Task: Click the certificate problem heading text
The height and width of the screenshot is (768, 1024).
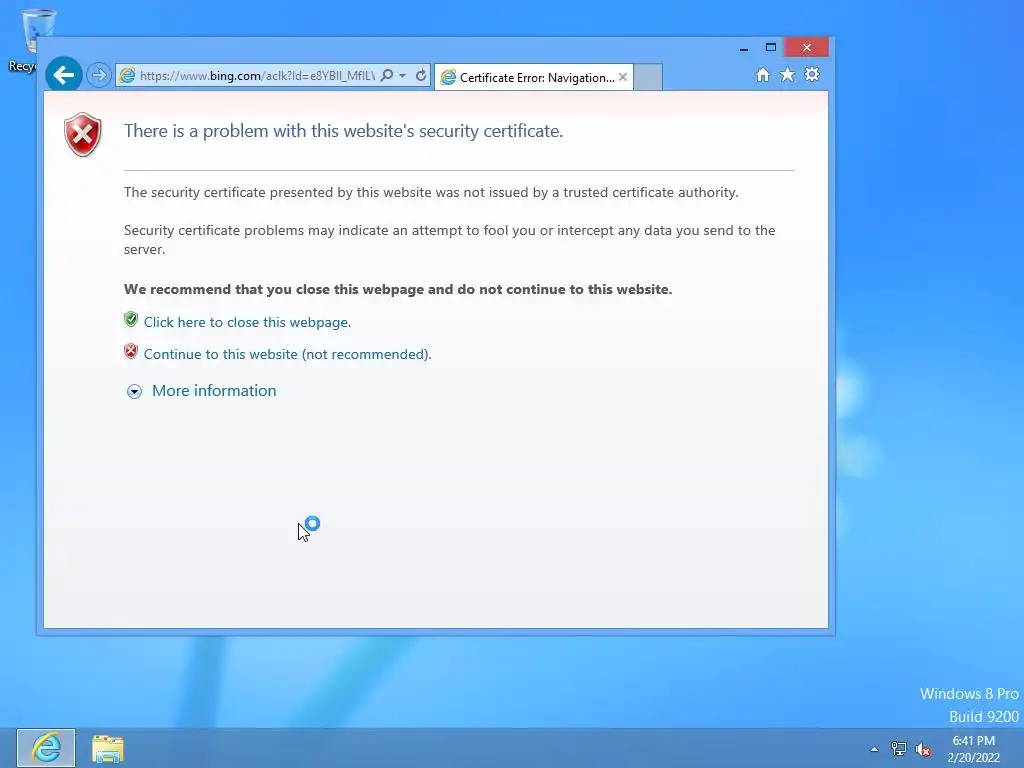Action: (x=343, y=131)
